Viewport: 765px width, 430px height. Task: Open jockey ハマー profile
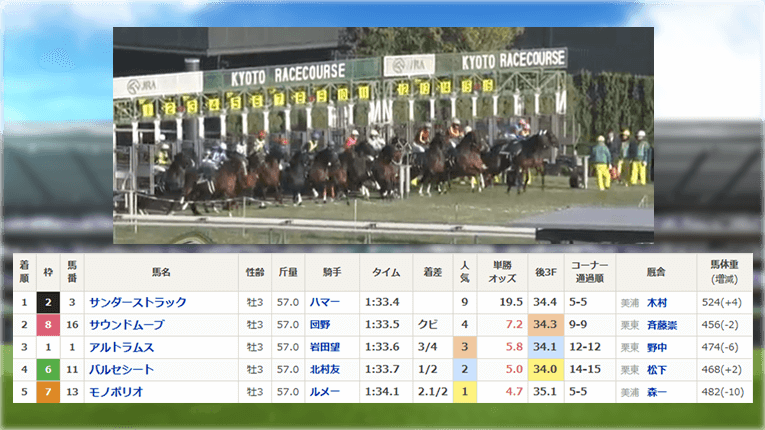coord(325,302)
